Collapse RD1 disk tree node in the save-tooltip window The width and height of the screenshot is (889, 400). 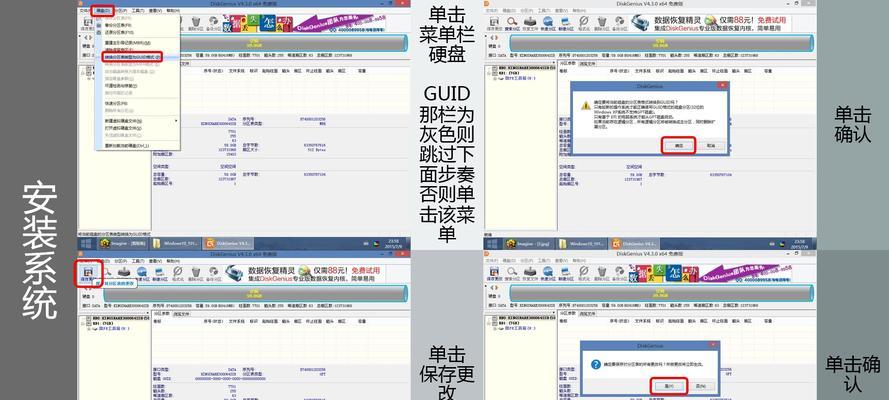coord(83,324)
